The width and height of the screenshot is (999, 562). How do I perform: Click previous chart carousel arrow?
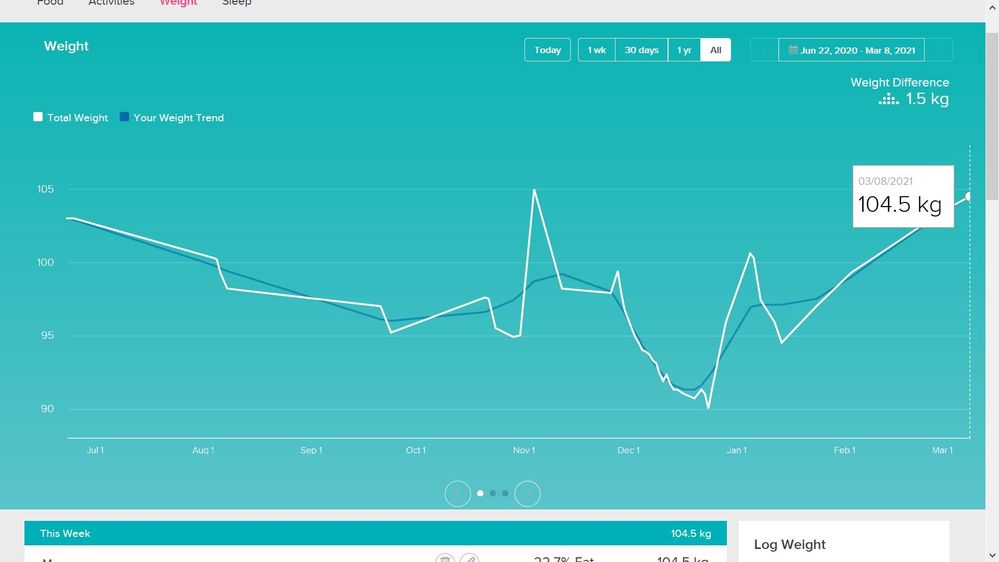[458, 493]
